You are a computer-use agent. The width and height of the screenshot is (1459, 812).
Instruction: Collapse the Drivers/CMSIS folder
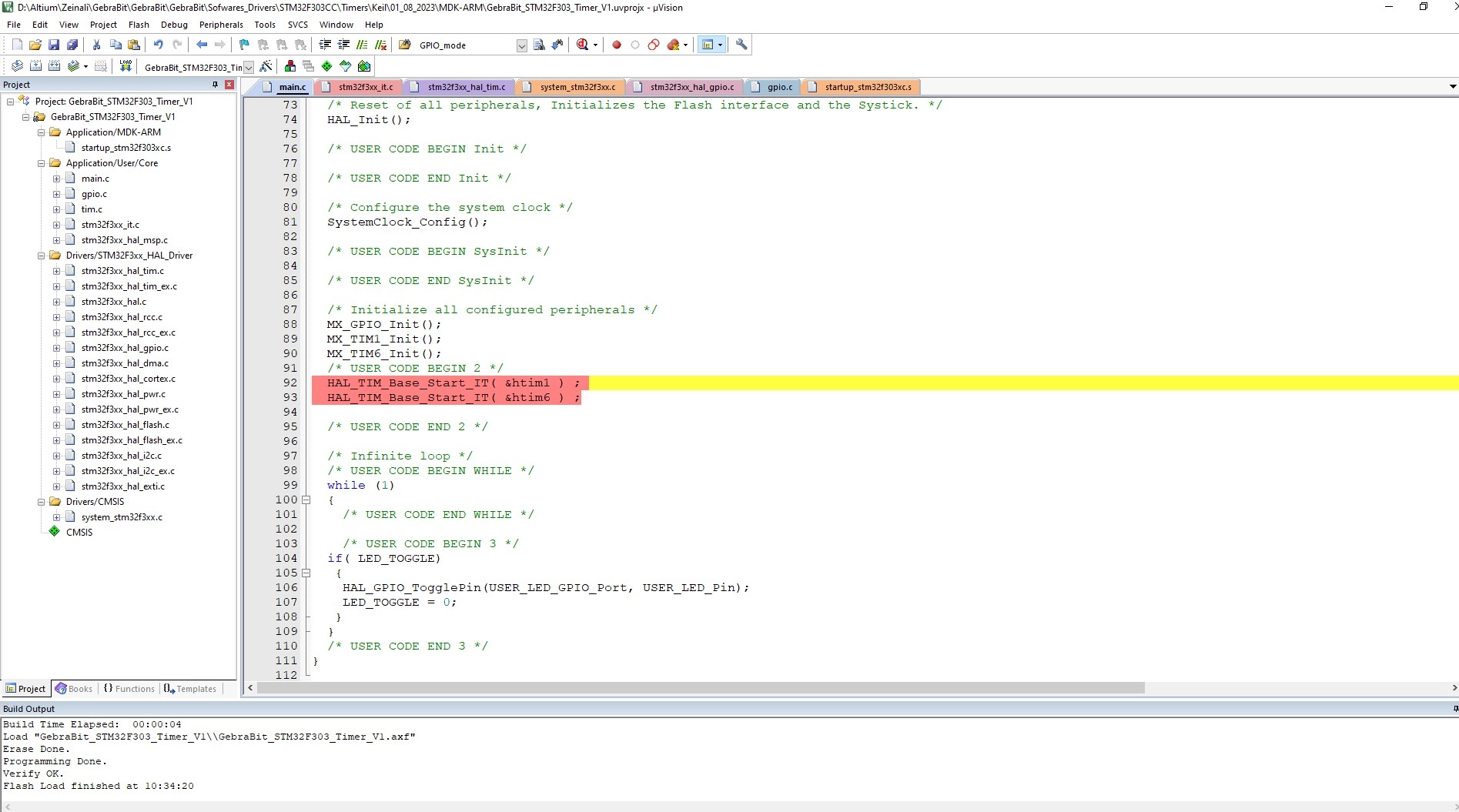point(42,502)
